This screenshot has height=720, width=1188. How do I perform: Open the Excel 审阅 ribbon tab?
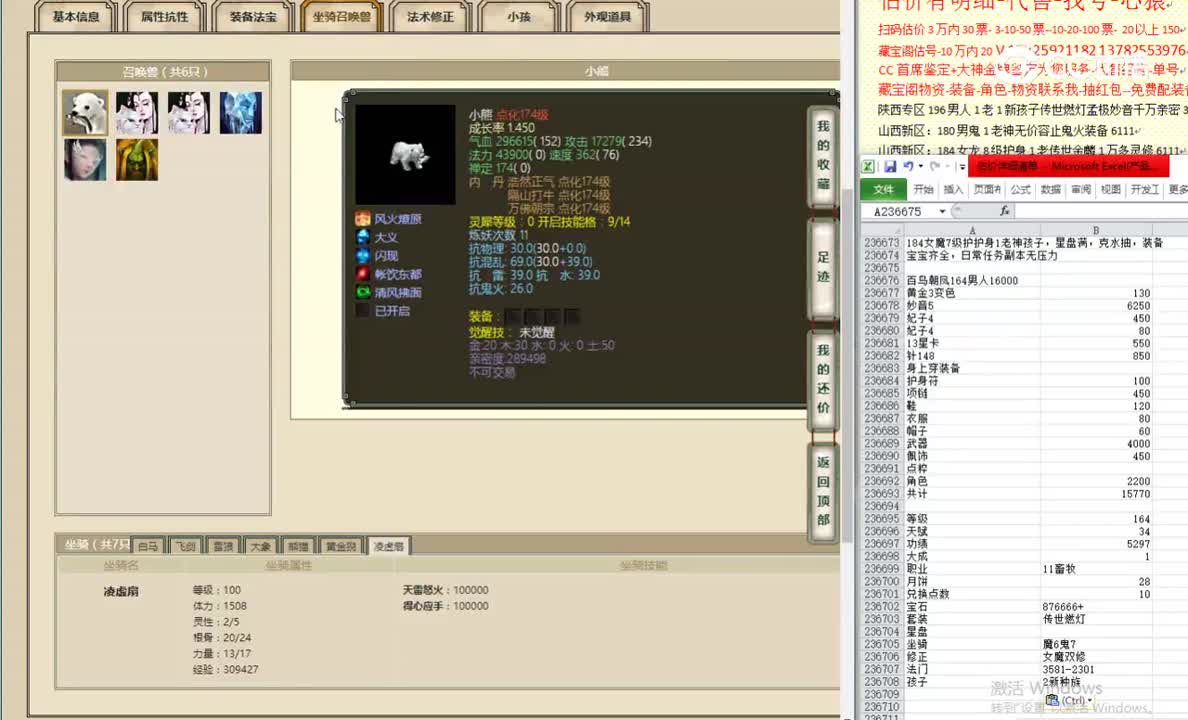[x=1080, y=189]
